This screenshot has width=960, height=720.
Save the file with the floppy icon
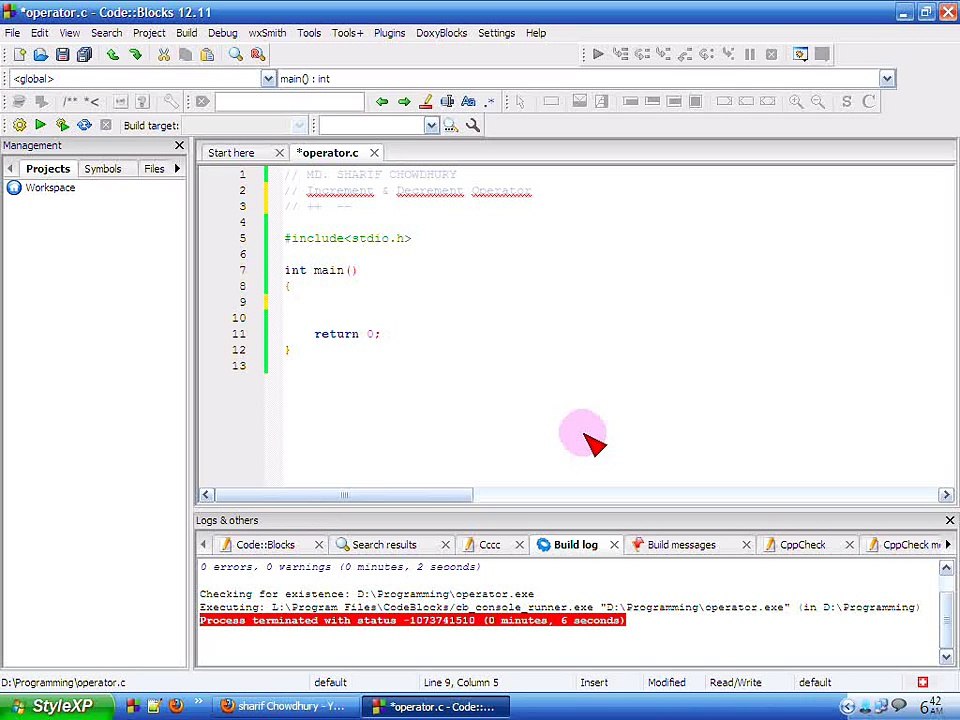(x=62, y=54)
